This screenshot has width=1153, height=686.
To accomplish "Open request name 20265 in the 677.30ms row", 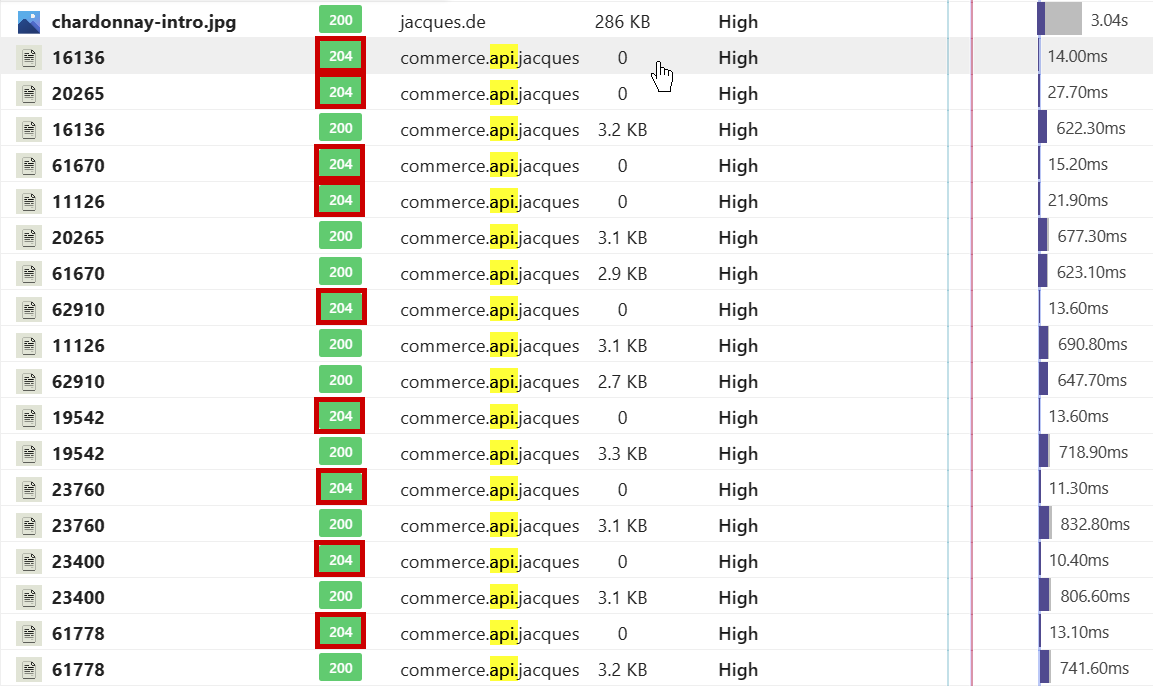I will click(78, 238).
